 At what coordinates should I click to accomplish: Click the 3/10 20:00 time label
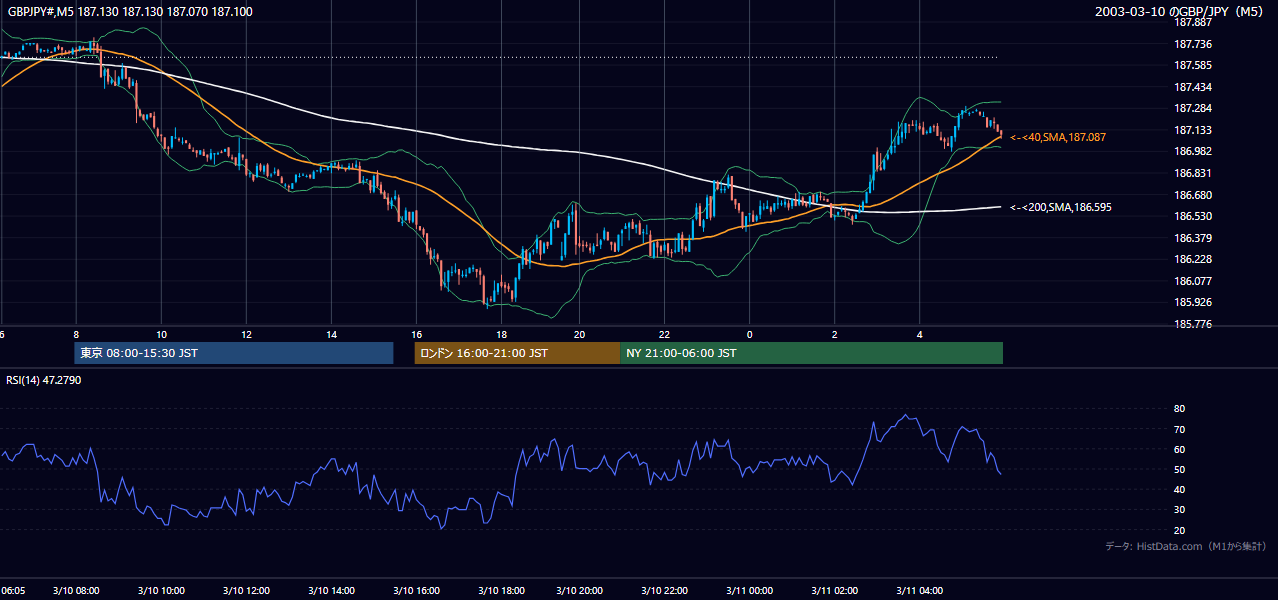[x=579, y=591]
